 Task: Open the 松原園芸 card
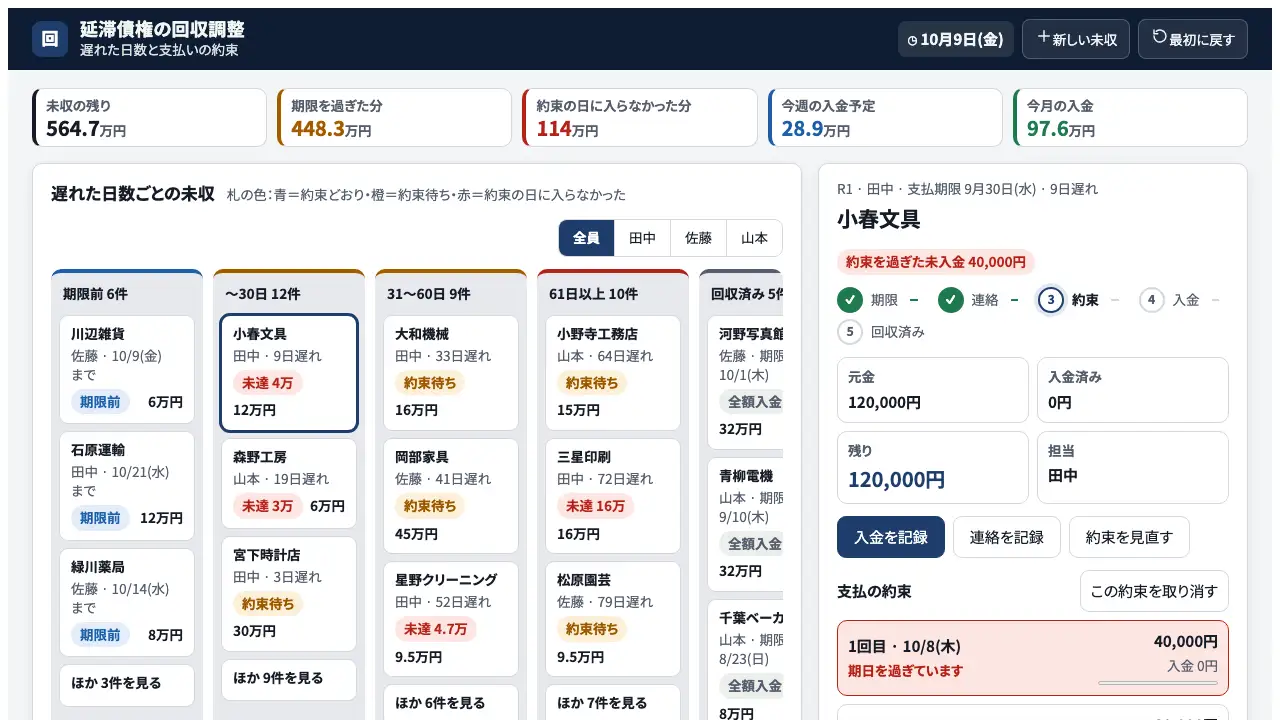pos(613,619)
